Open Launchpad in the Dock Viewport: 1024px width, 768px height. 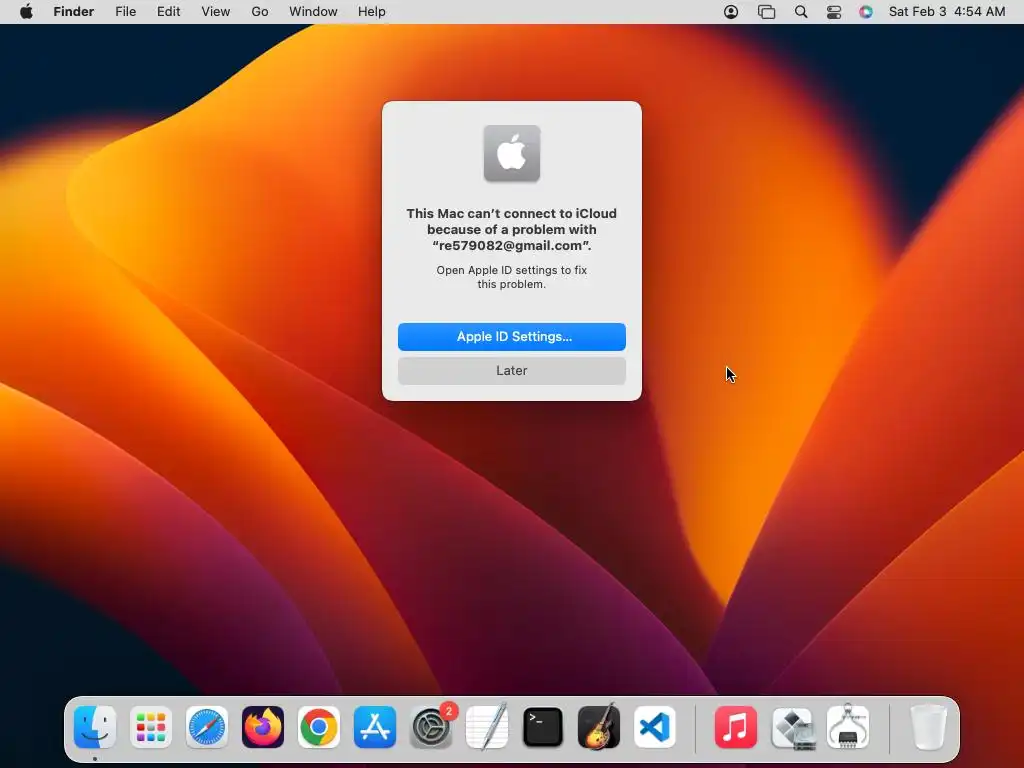click(151, 727)
